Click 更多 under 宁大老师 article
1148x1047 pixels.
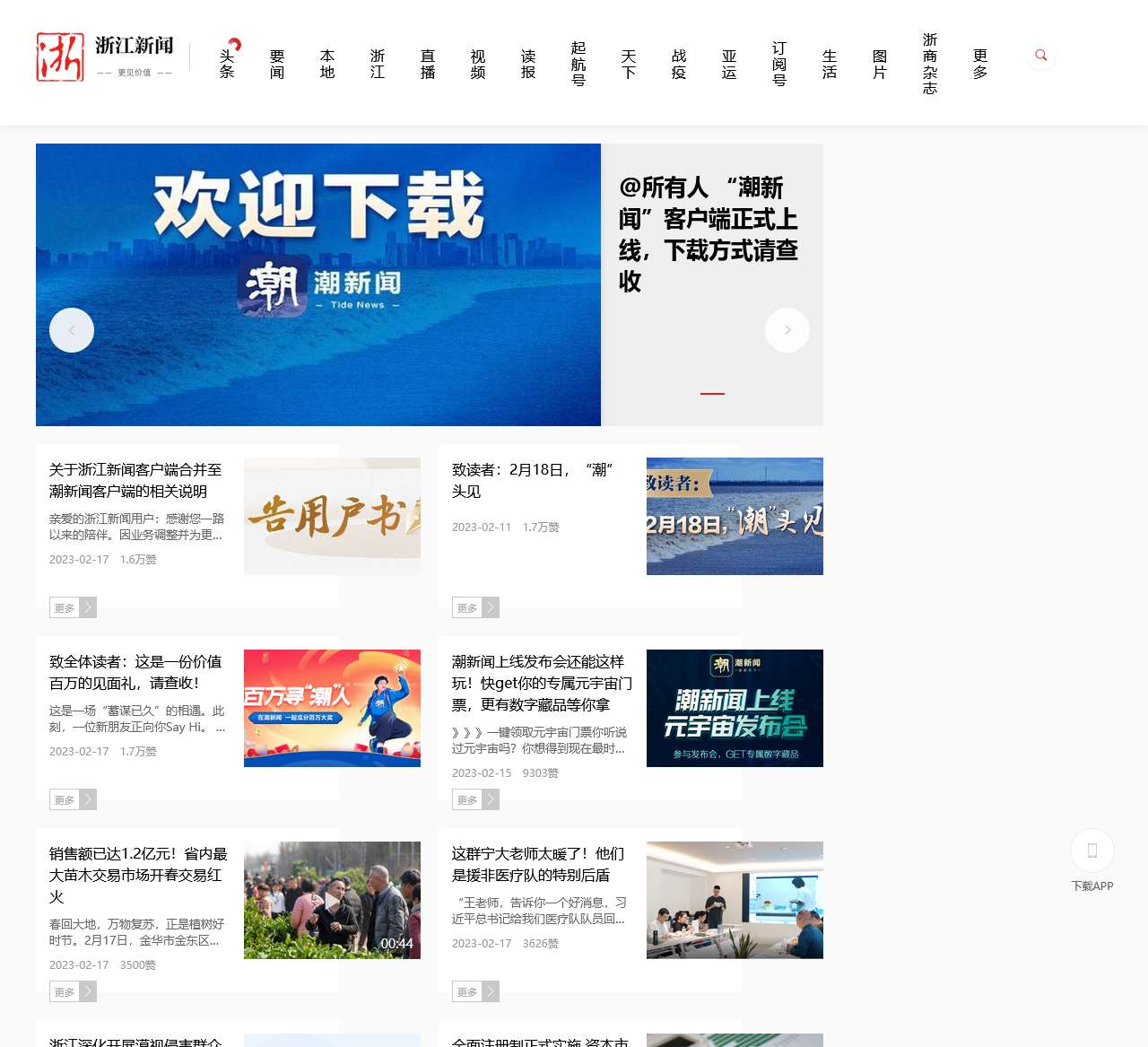pyautogui.click(x=475, y=991)
